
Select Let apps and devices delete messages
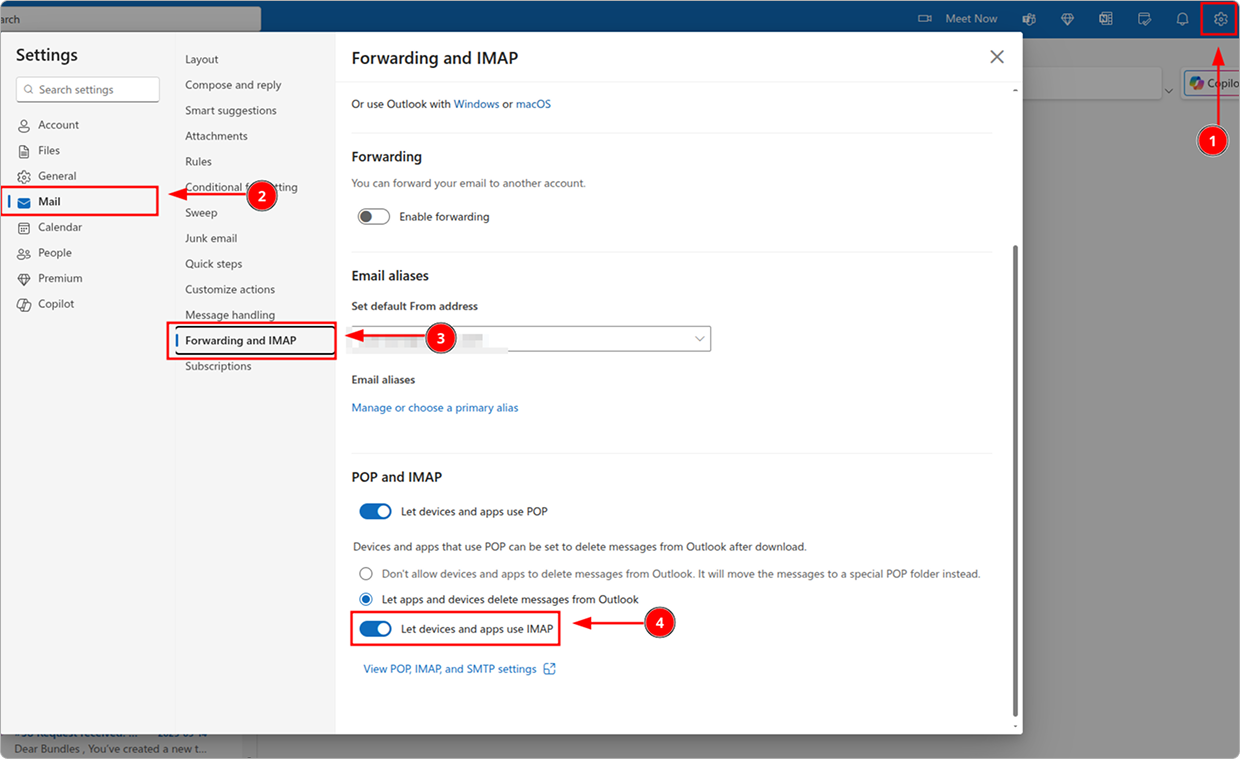pyautogui.click(x=366, y=599)
